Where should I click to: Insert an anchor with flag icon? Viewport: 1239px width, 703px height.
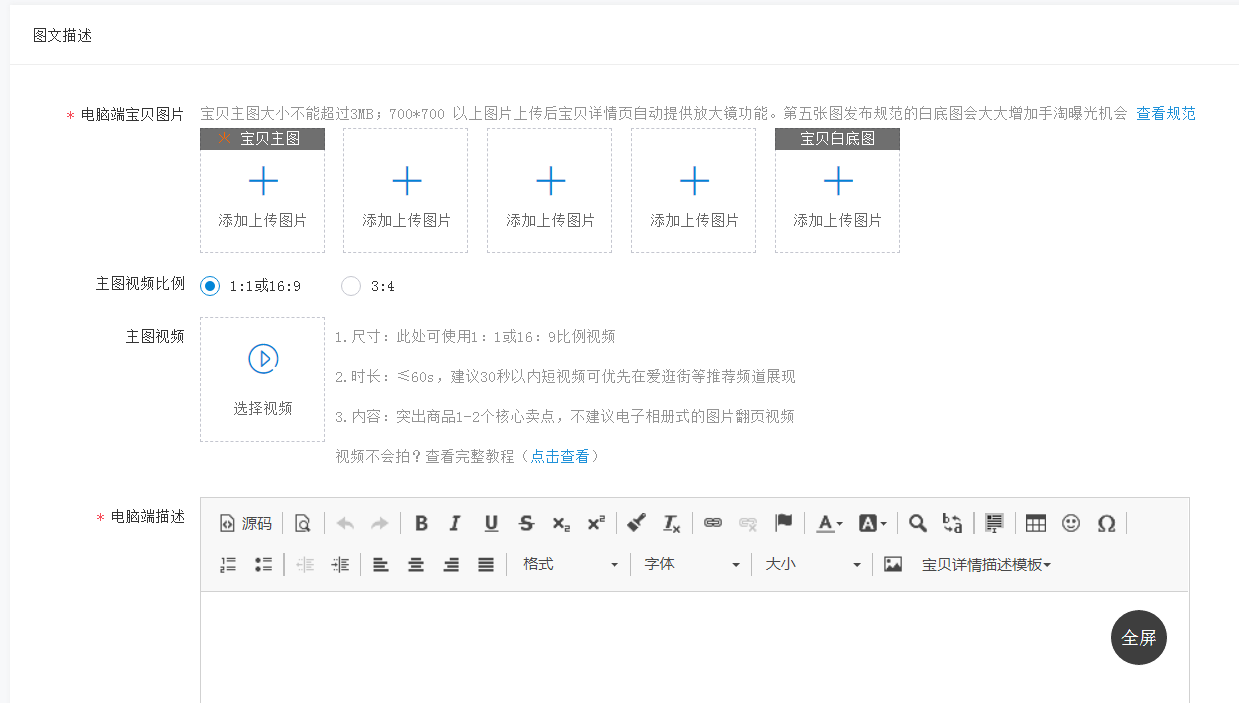(x=784, y=523)
